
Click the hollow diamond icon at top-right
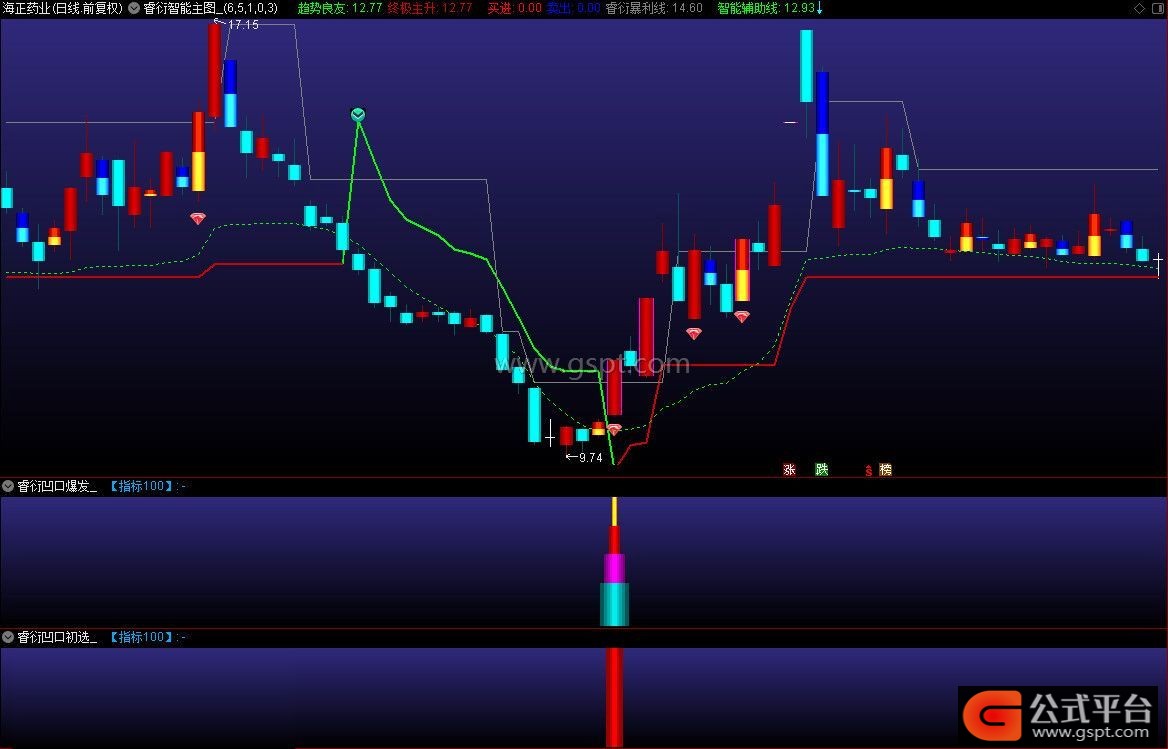point(1139,8)
